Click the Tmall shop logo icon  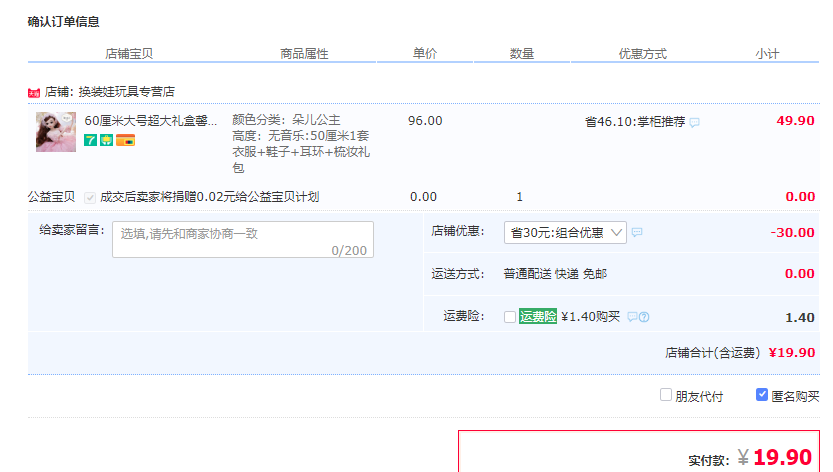[x=34, y=92]
